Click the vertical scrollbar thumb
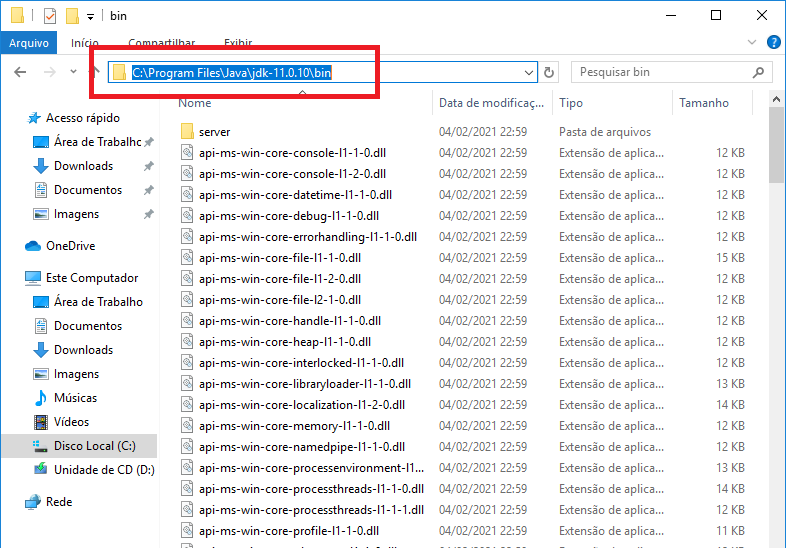Viewport: 786px width, 548px height. 776,145
